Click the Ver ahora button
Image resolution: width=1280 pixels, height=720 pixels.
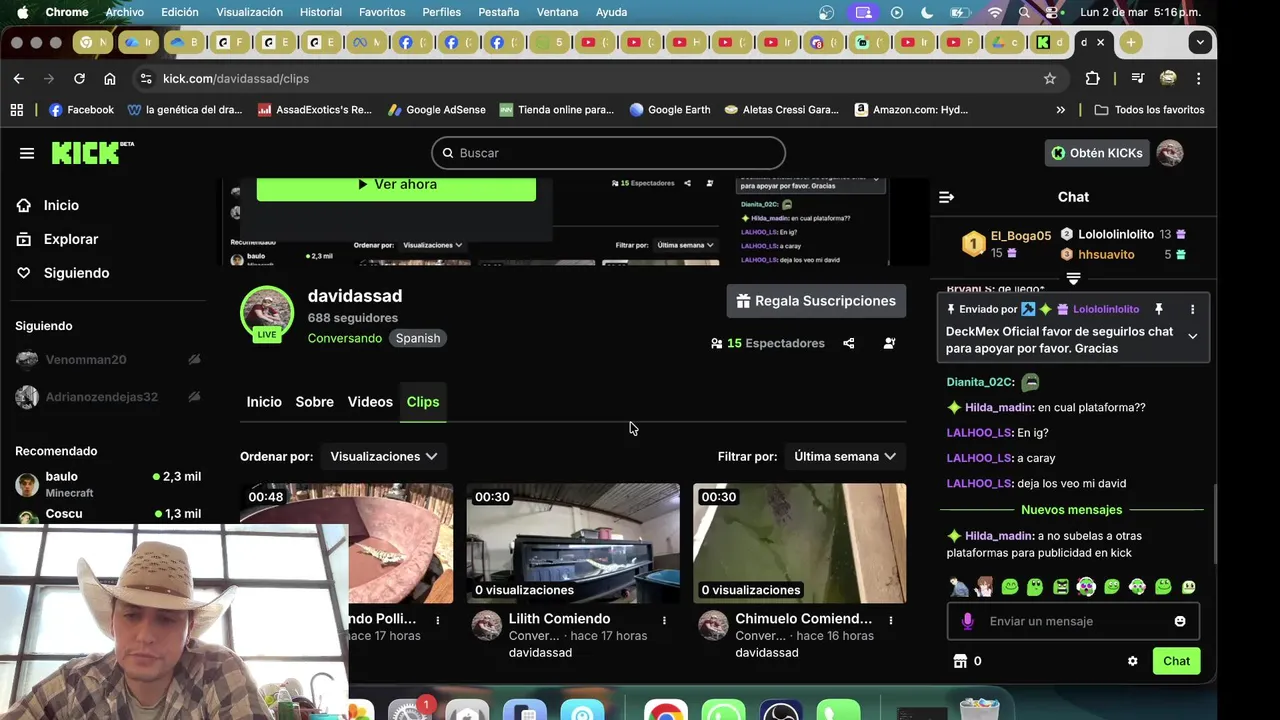396,186
